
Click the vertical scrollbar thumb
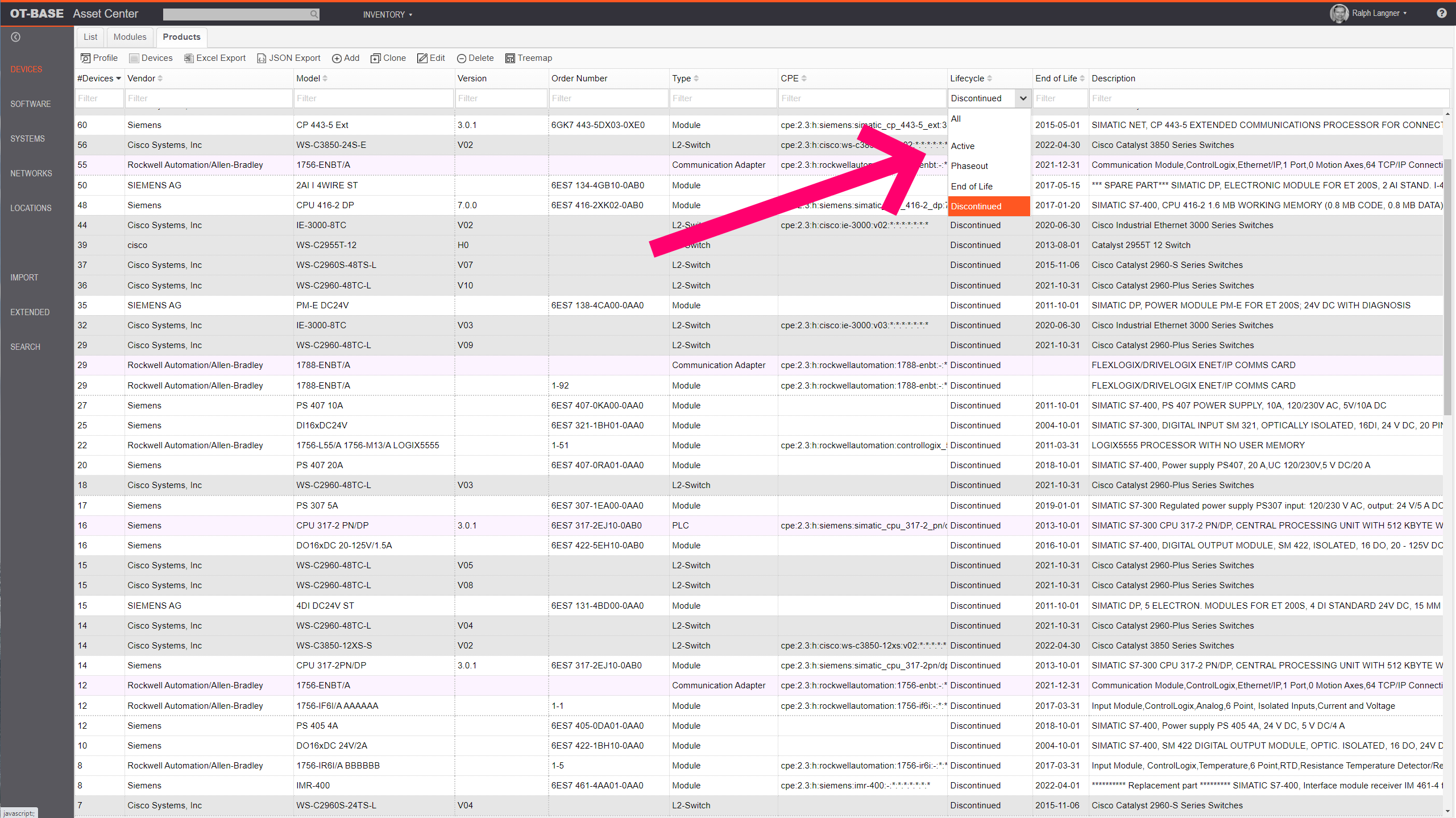click(1448, 287)
